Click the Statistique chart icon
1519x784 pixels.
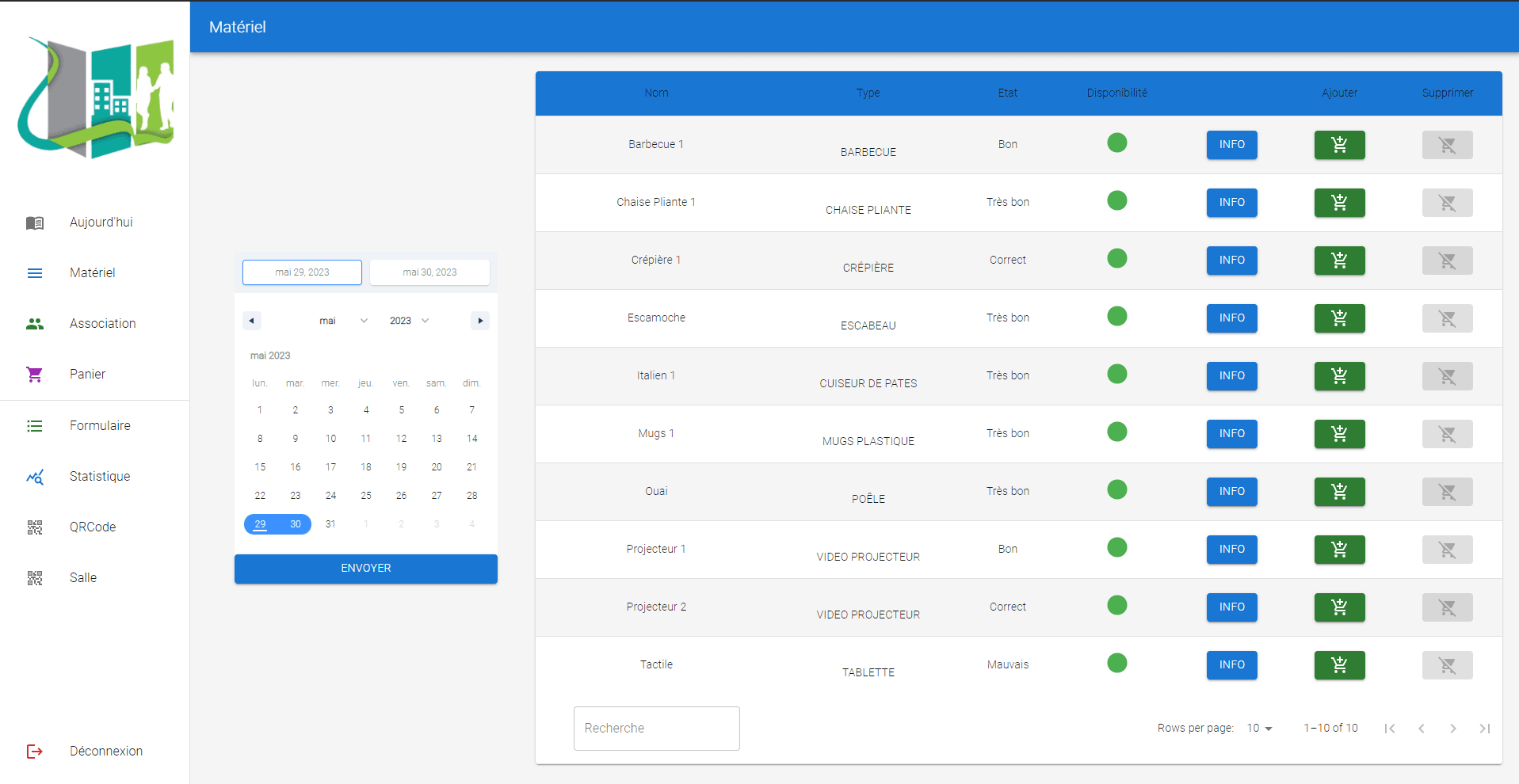pos(35,477)
